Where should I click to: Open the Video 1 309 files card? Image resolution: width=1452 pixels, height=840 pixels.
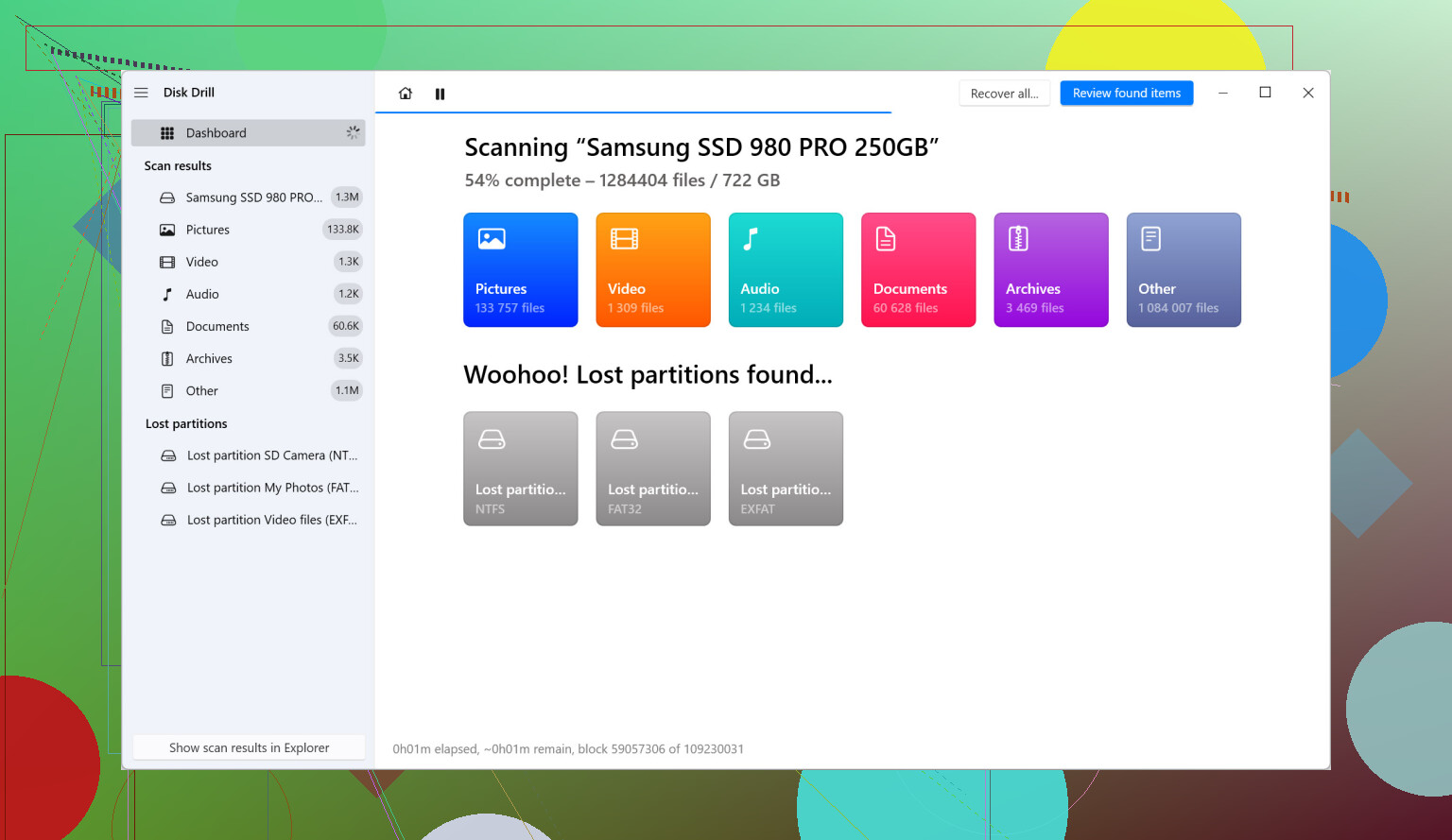tap(653, 270)
